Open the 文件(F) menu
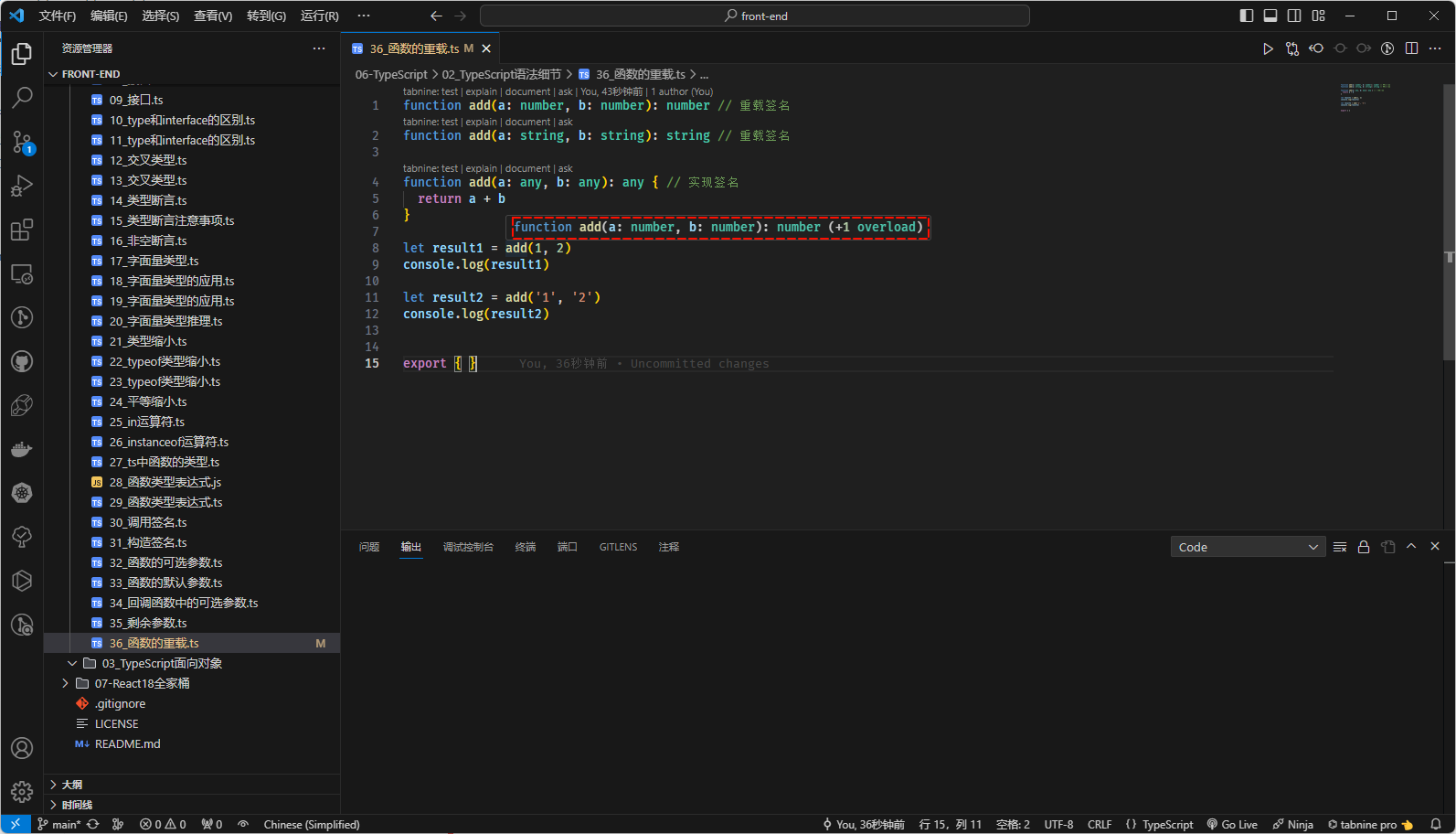 pyautogui.click(x=57, y=16)
